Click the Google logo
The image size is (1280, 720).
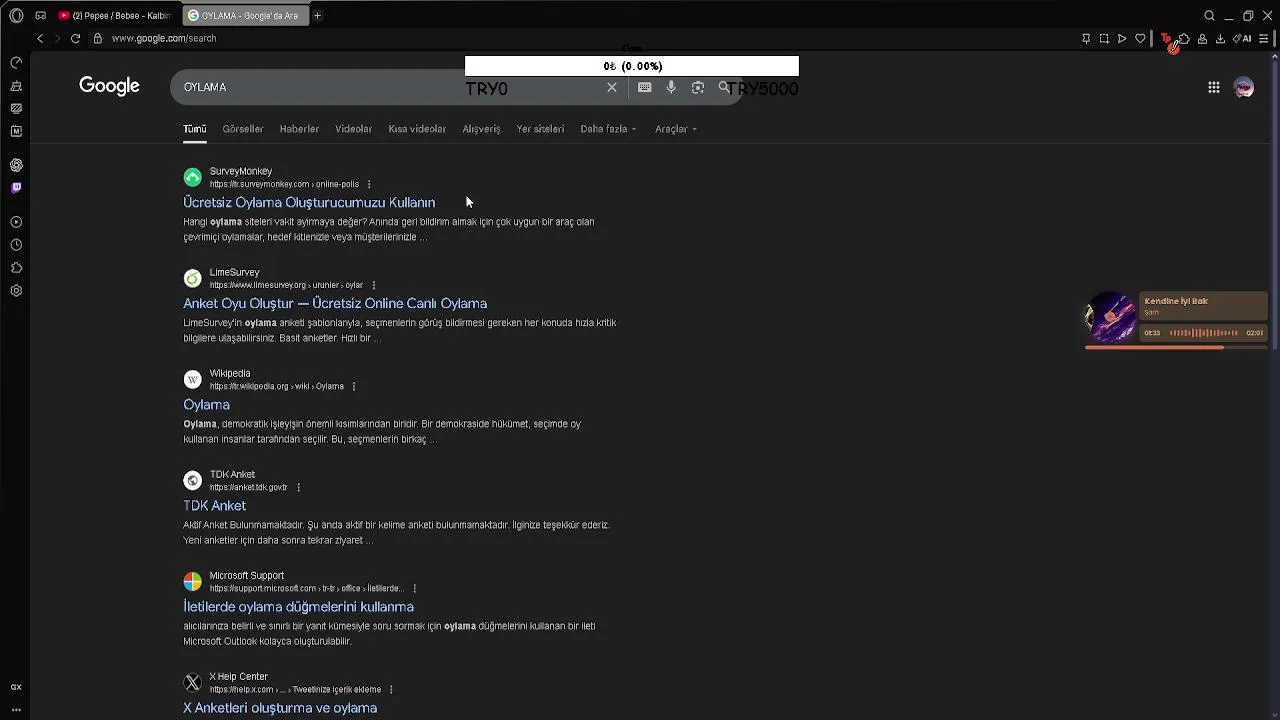coord(110,86)
